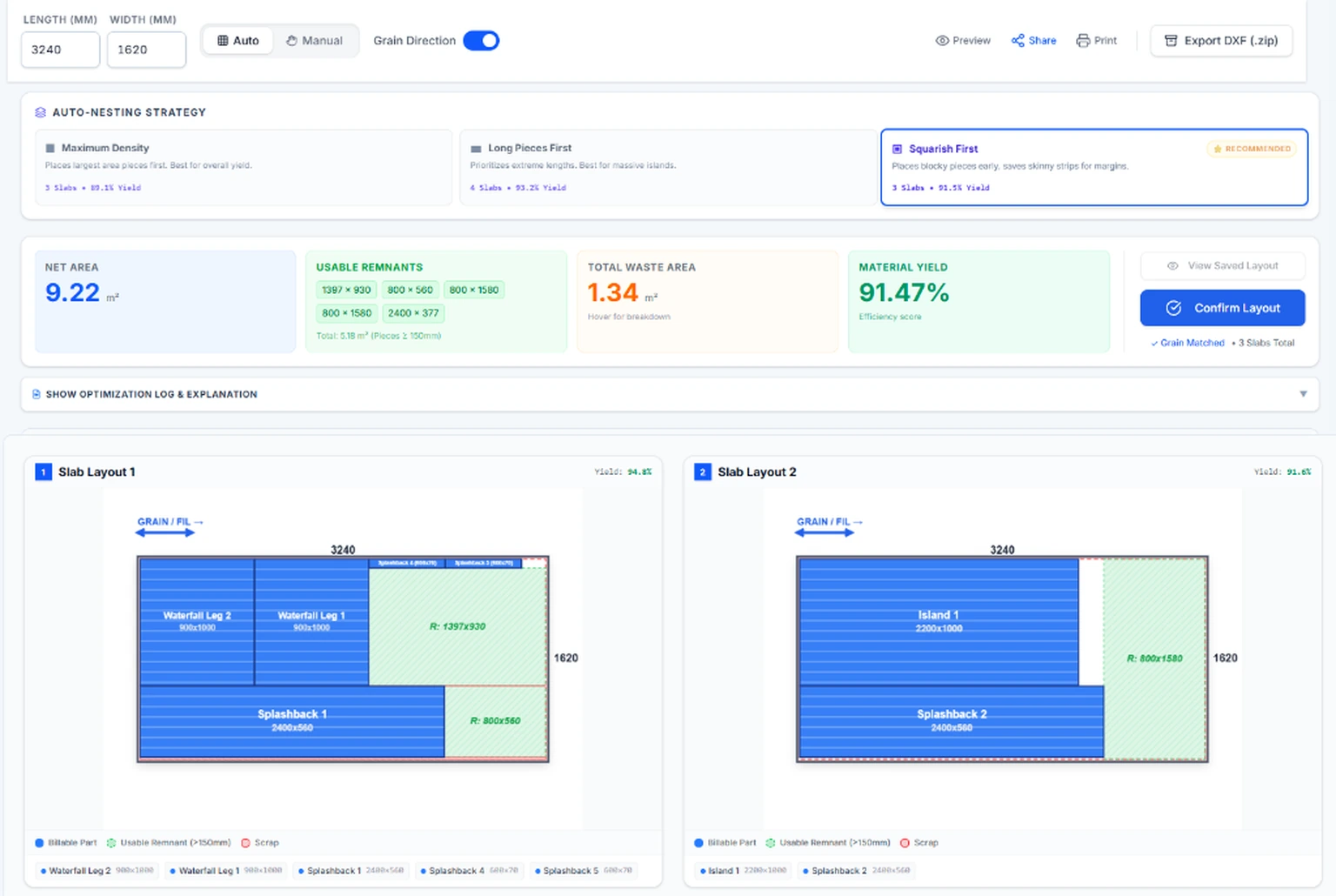
Task: Select the Auto nesting mode
Action: [238, 41]
